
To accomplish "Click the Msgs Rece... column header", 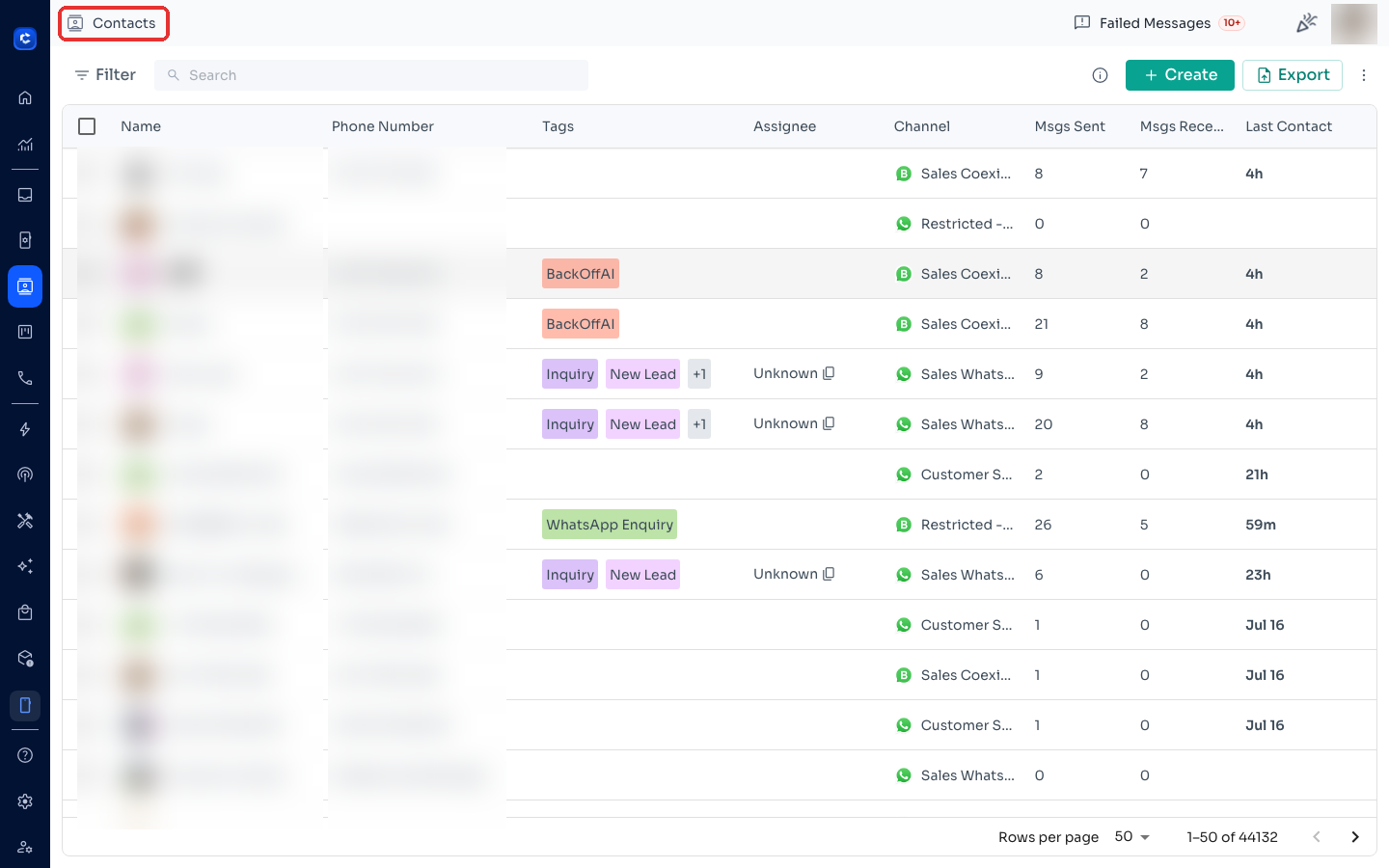I will coord(1182,126).
